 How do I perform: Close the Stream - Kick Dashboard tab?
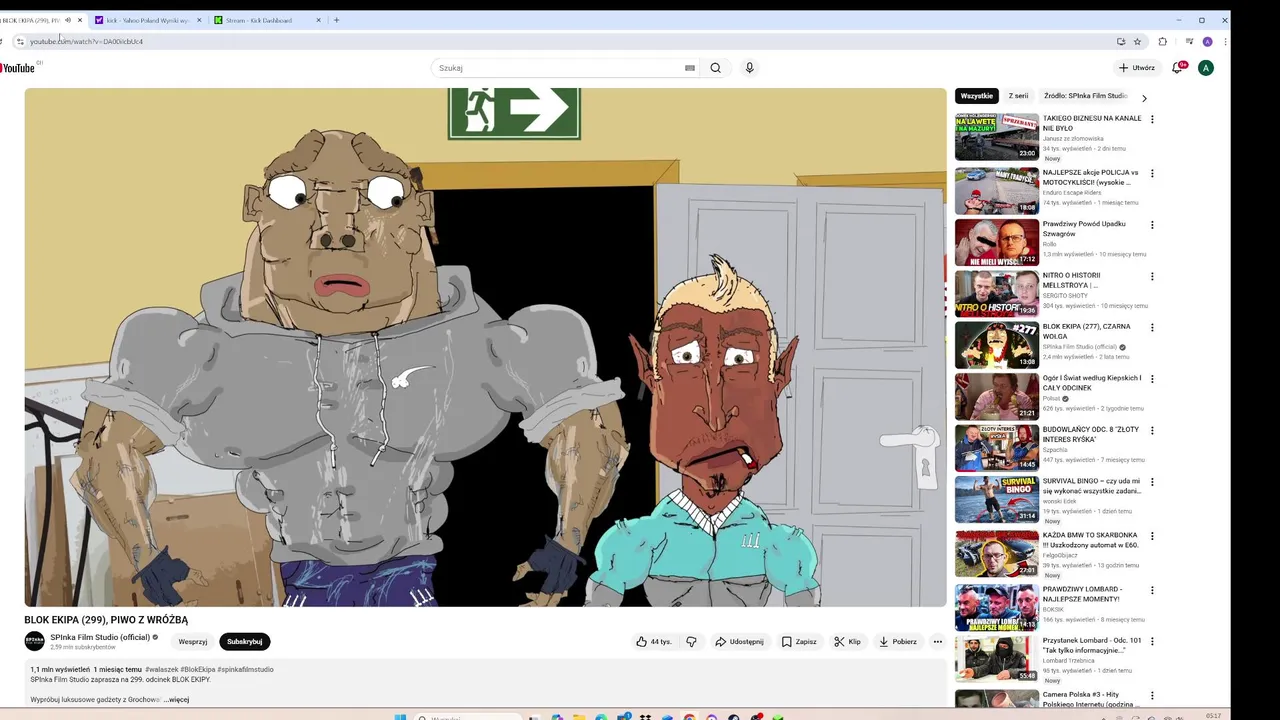coord(319,20)
